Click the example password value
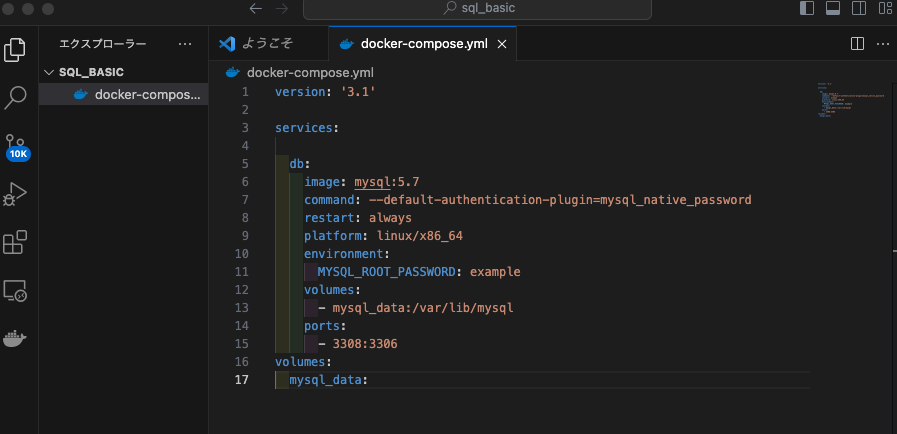This screenshot has height=434, width=897. click(x=495, y=272)
